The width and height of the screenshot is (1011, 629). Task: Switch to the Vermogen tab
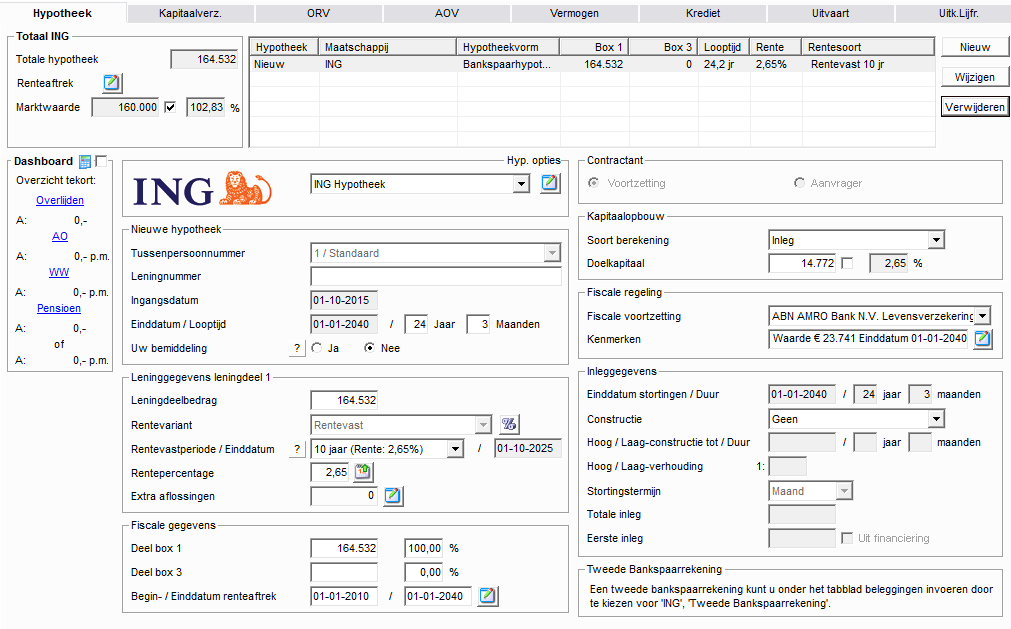[x=574, y=13]
